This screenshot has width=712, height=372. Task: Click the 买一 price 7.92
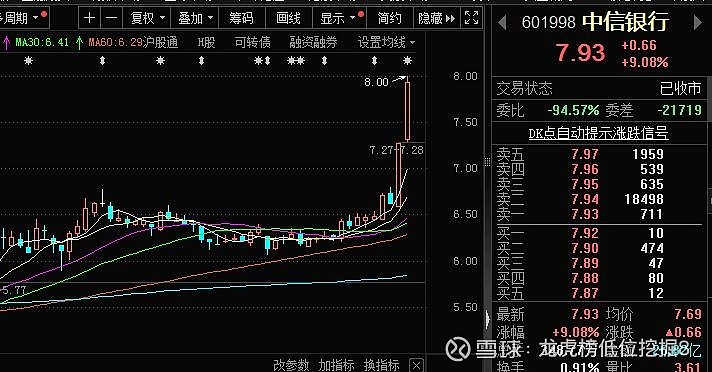(585, 233)
